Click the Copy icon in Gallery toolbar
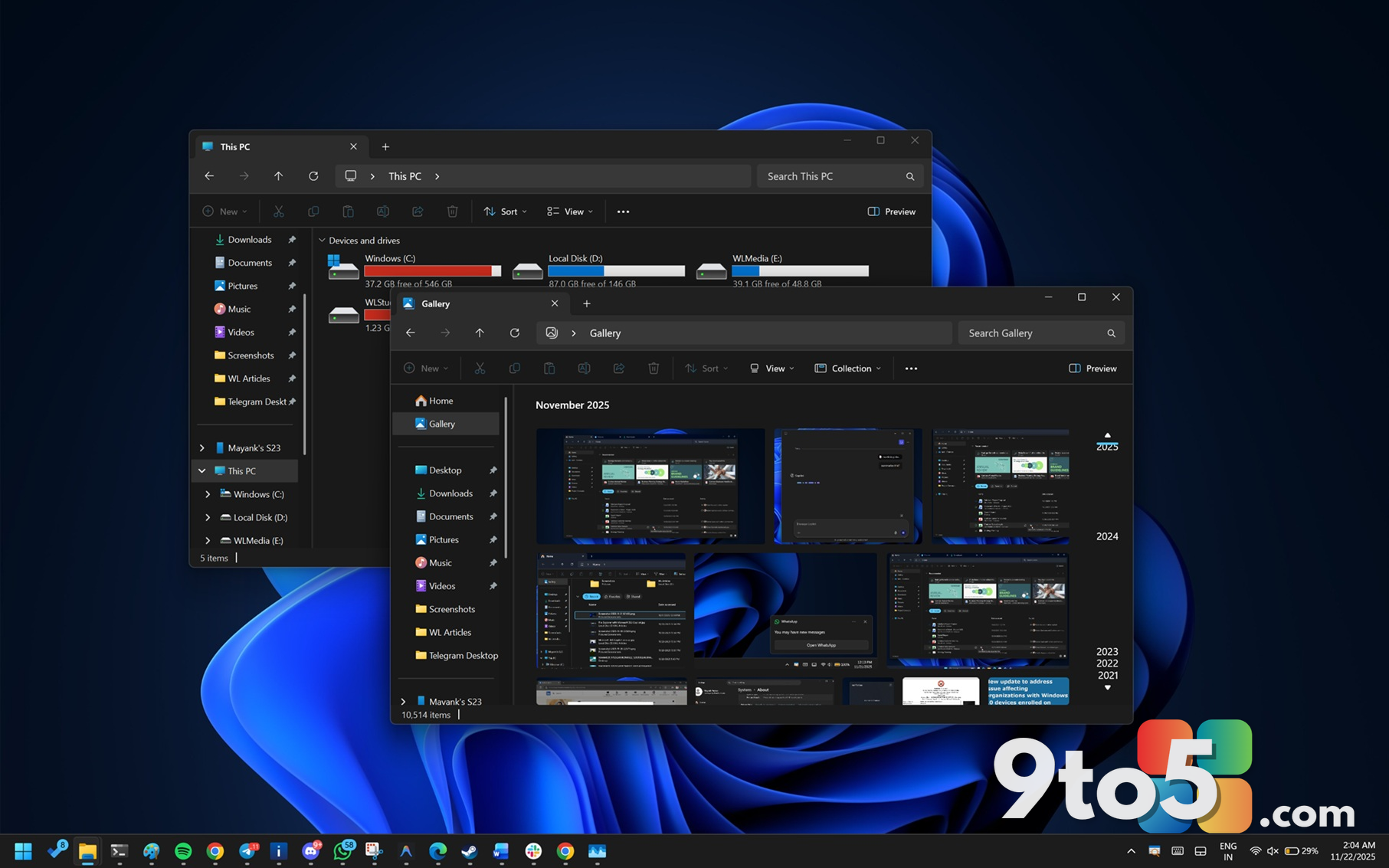1389x868 pixels. click(515, 368)
